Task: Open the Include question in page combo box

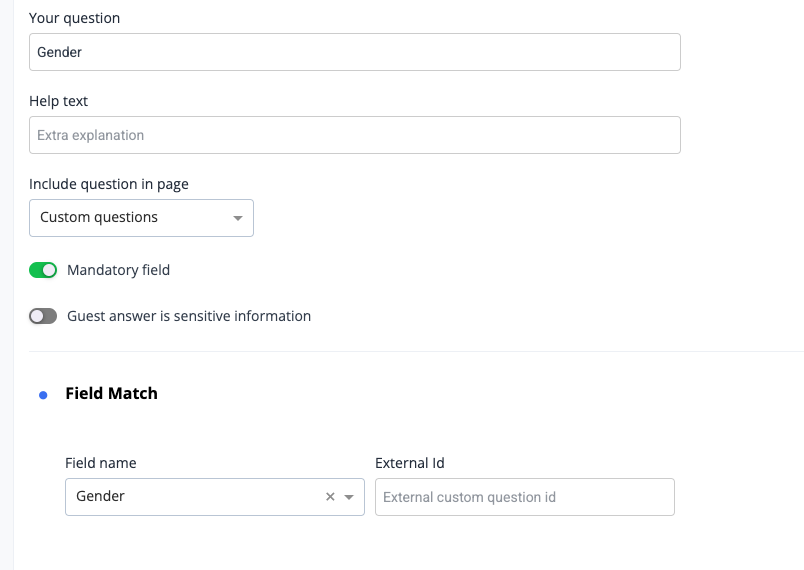Action: [142, 218]
